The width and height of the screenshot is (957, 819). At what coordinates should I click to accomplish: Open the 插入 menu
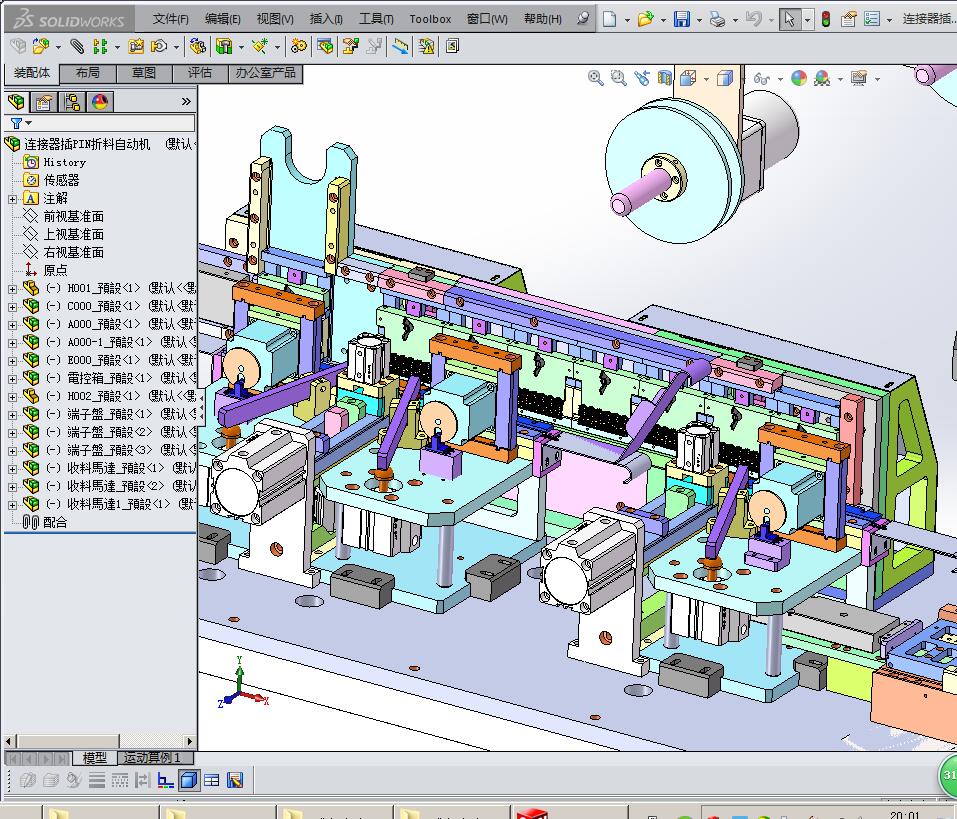[325, 18]
